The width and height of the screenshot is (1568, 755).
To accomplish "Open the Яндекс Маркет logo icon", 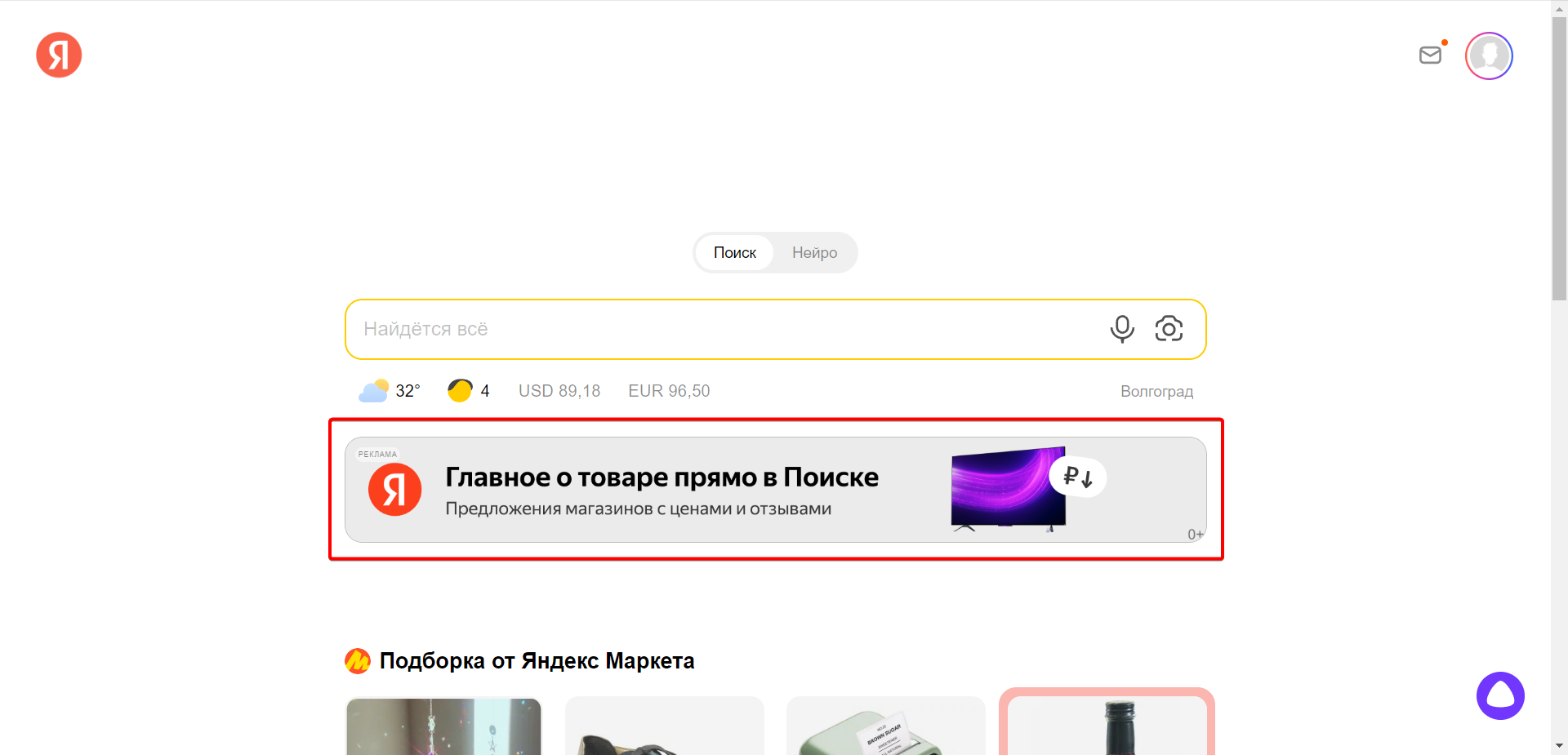I will pyautogui.click(x=358, y=661).
